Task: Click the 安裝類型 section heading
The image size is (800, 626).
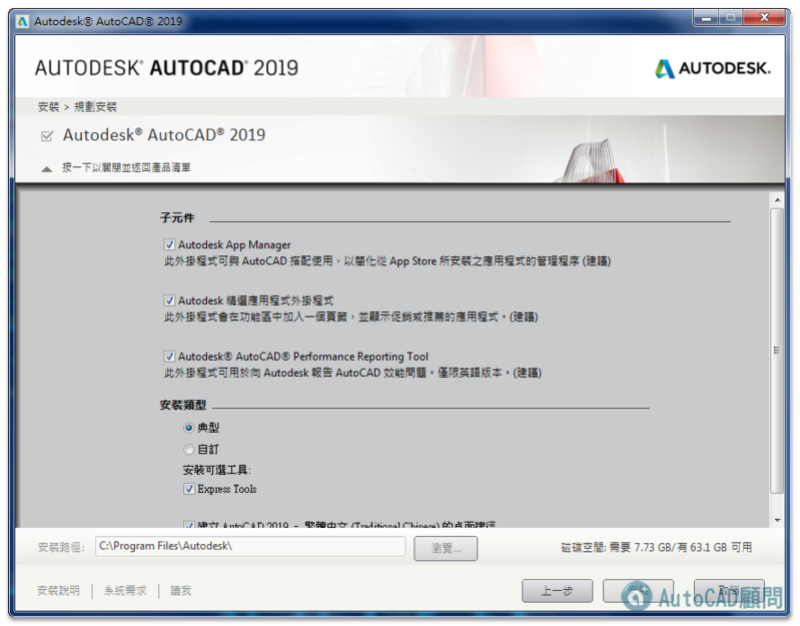Action: [x=183, y=405]
